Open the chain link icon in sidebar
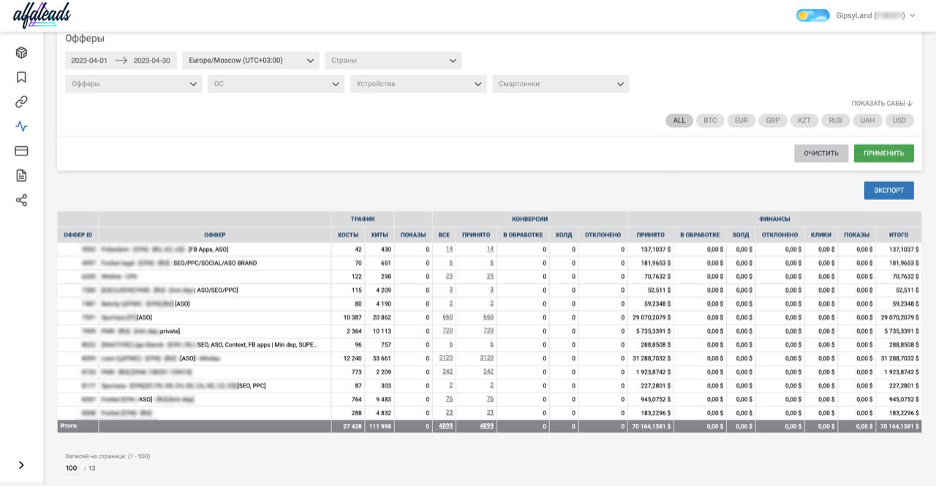Screen dimensions: 936x487 click(21, 102)
